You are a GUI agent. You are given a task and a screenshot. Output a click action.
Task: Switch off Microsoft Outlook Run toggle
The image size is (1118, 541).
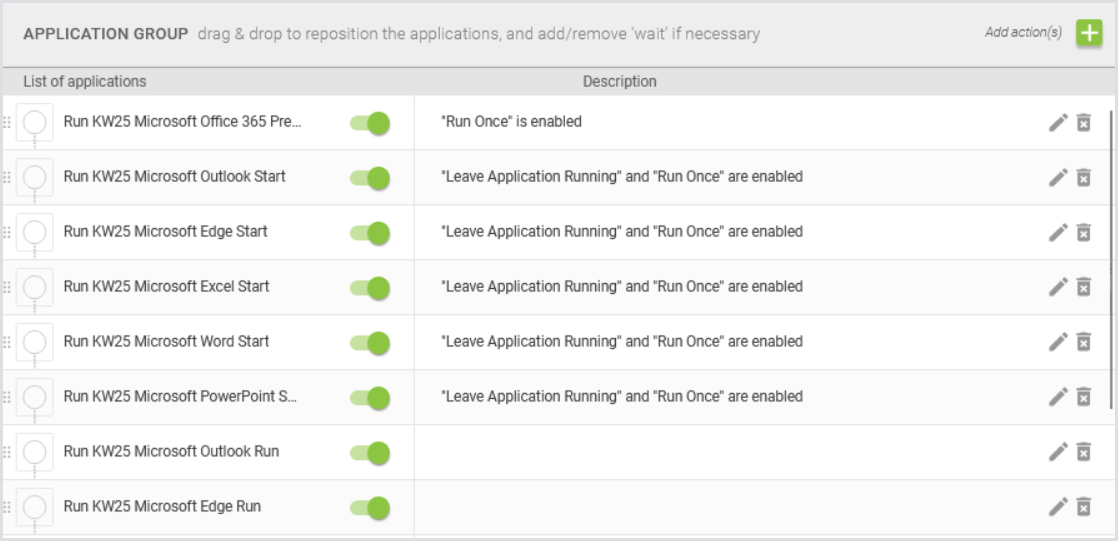pos(369,453)
